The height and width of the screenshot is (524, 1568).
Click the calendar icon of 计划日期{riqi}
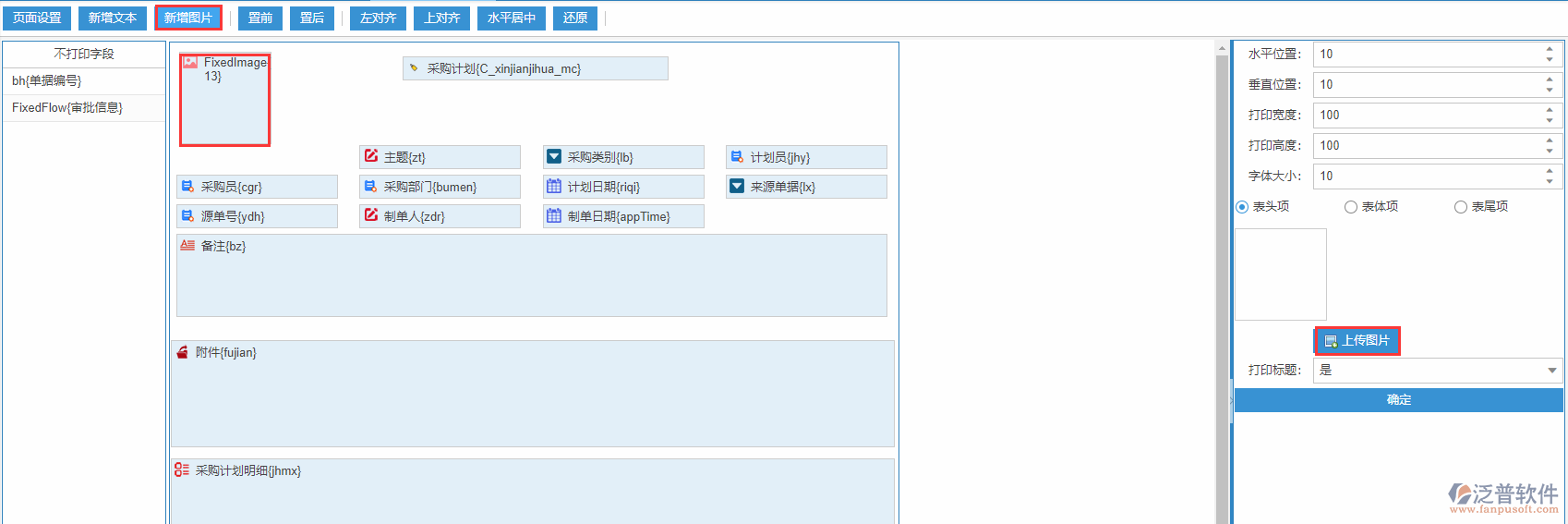tap(554, 187)
